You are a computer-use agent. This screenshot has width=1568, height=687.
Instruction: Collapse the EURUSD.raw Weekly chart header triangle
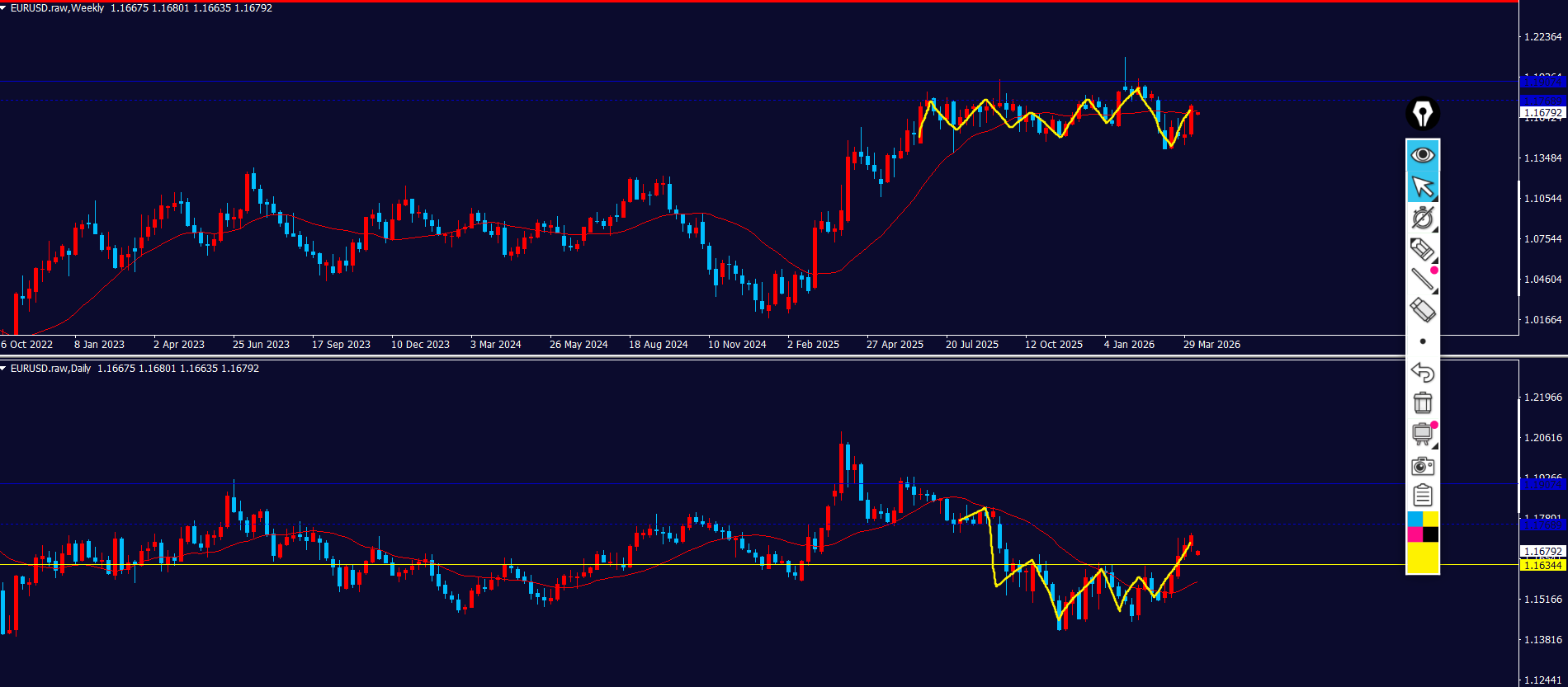tap(4, 8)
